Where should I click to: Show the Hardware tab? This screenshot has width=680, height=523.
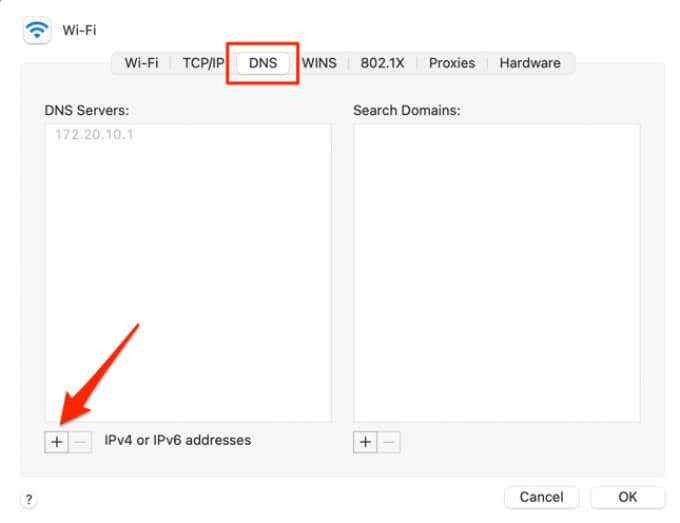coord(530,63)
